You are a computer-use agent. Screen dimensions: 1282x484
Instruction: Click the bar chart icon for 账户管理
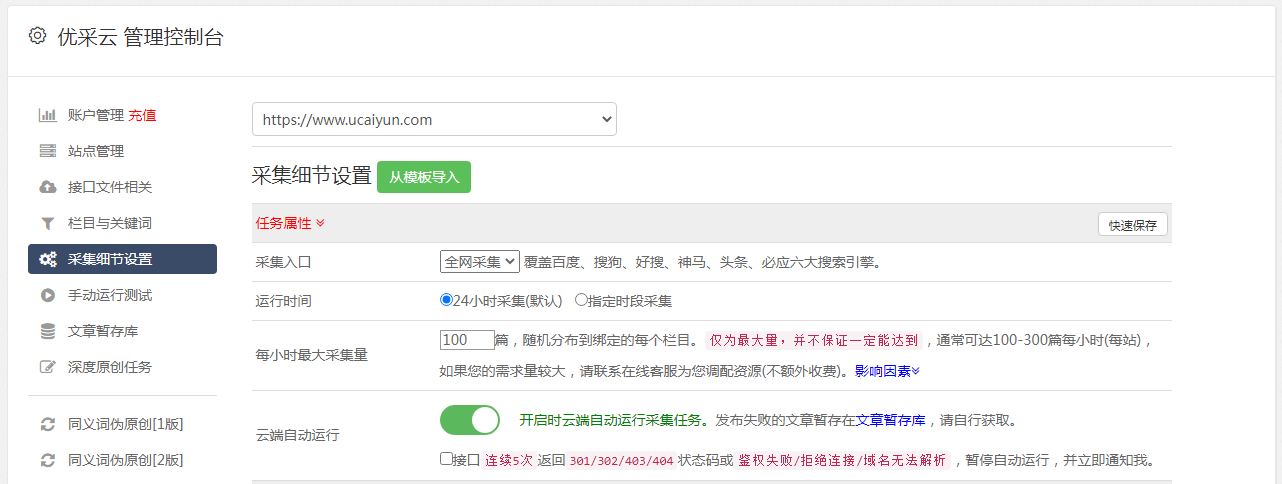click(x=47, y=115)
